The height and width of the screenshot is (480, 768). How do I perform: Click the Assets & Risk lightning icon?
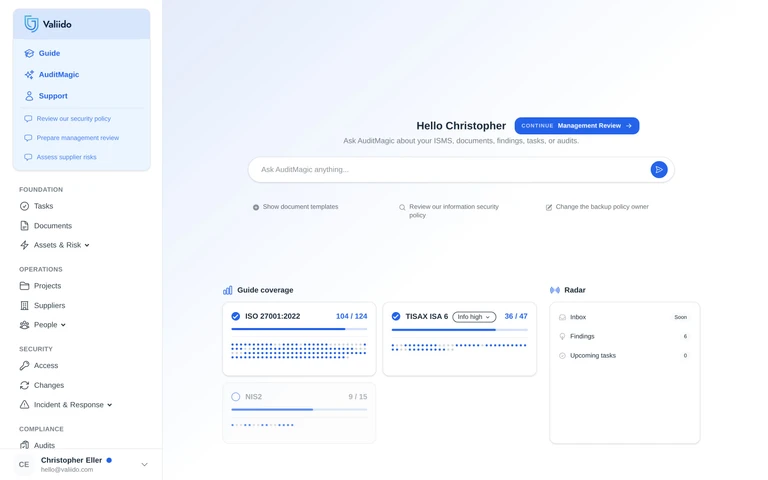click(x=24, y=245)
